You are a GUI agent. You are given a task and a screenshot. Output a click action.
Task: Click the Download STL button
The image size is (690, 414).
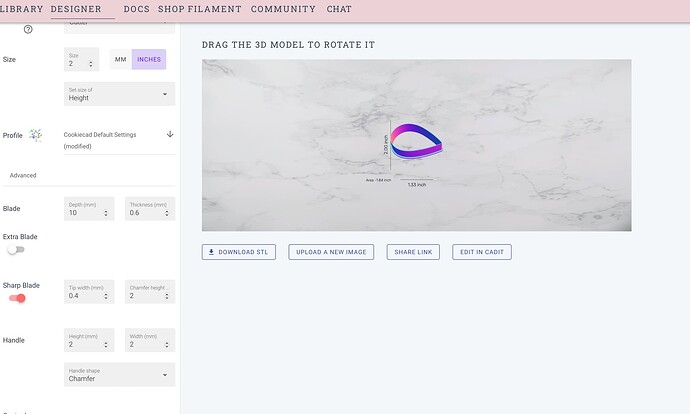tap(239, 252)
